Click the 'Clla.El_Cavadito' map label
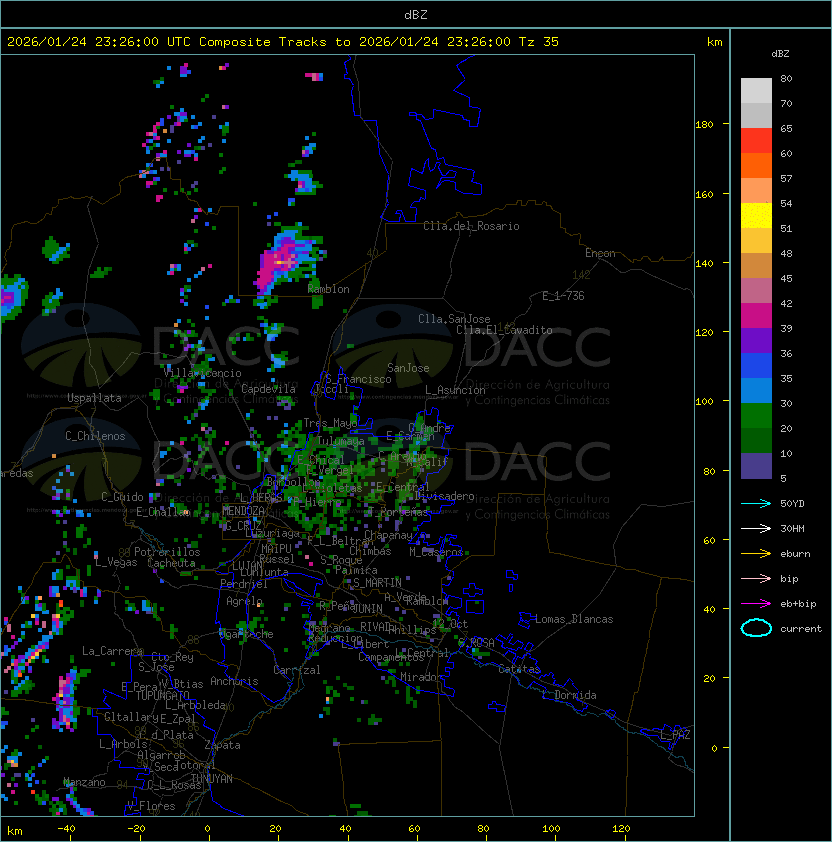832x842 pixels. click(x=504, y=330)
